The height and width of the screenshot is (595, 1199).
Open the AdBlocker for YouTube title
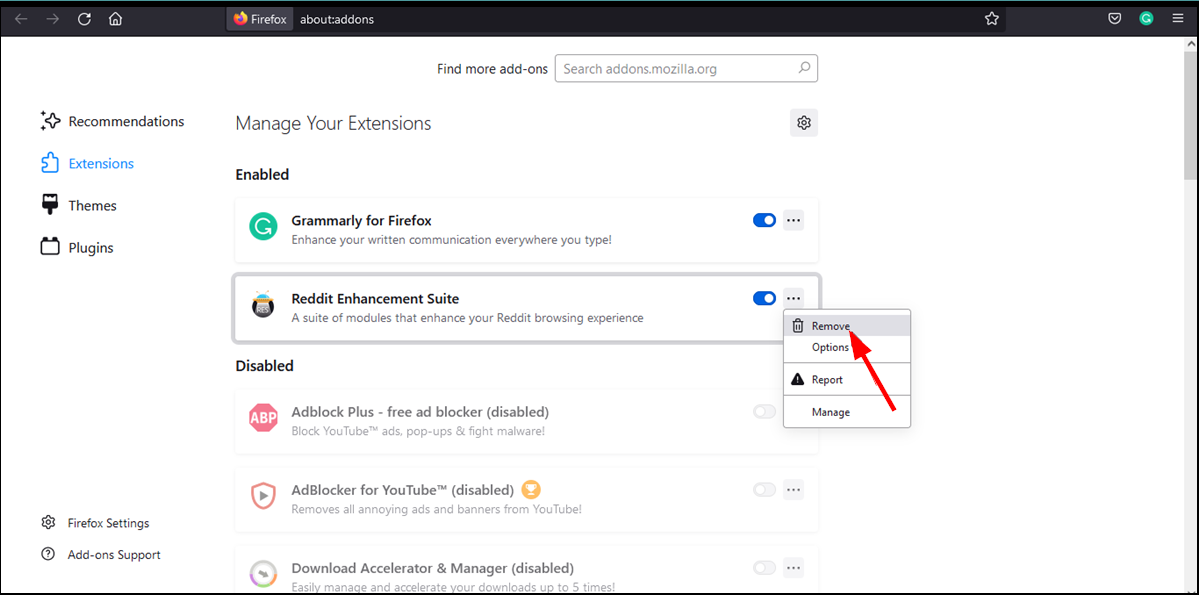click(x=403, y=489)
